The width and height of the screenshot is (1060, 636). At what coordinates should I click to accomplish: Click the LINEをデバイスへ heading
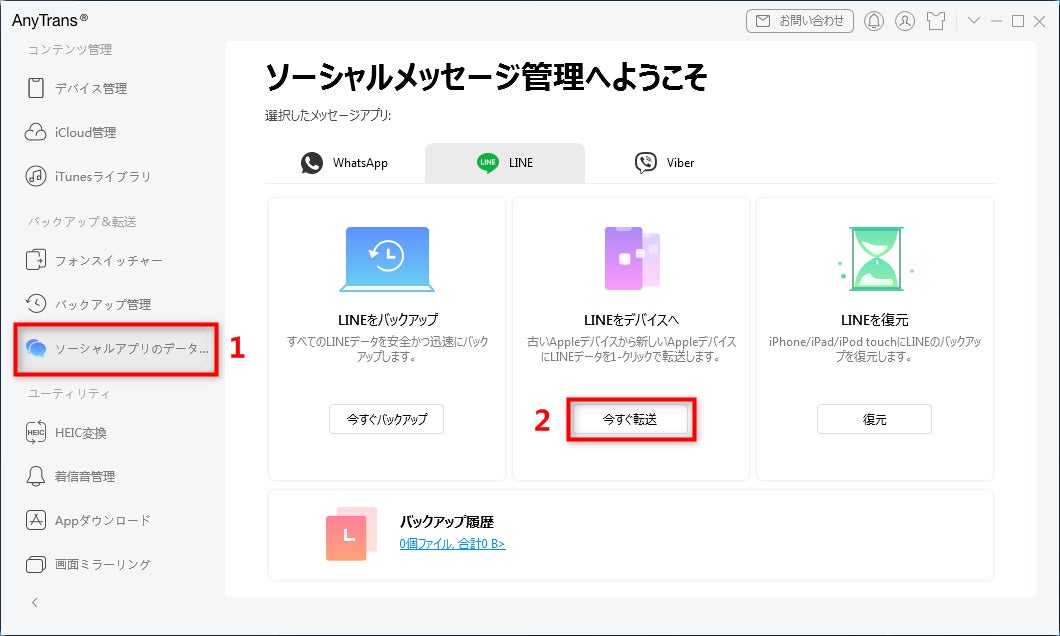pyautogui.click(x=631, y=320)
